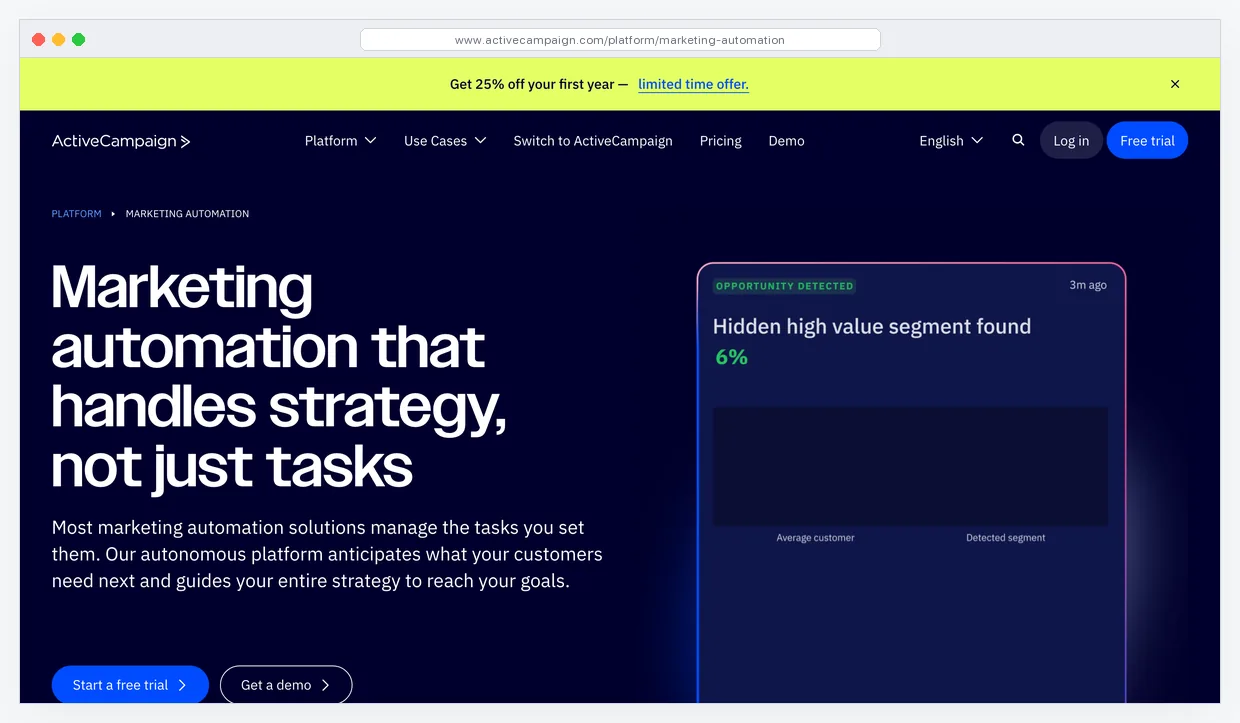Screen dimensions: 1240x723
Task: Click the green macOS maximize button
Action: (79, 39)
